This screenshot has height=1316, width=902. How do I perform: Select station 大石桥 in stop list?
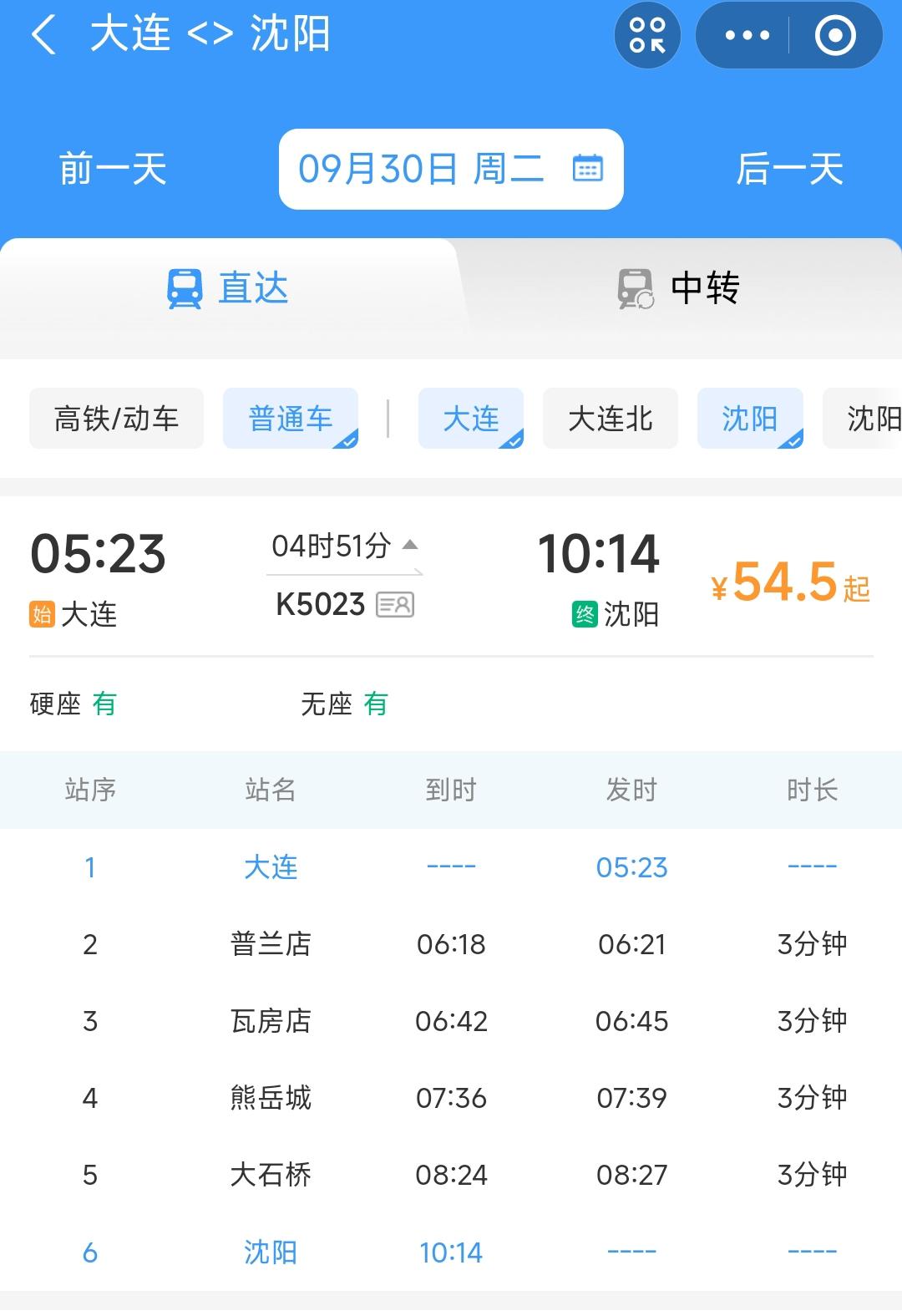click(271, 1175)
